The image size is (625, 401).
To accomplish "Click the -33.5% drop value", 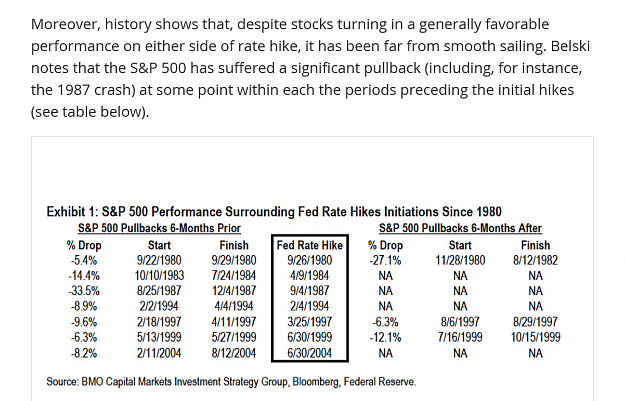I will click(84, 291).
